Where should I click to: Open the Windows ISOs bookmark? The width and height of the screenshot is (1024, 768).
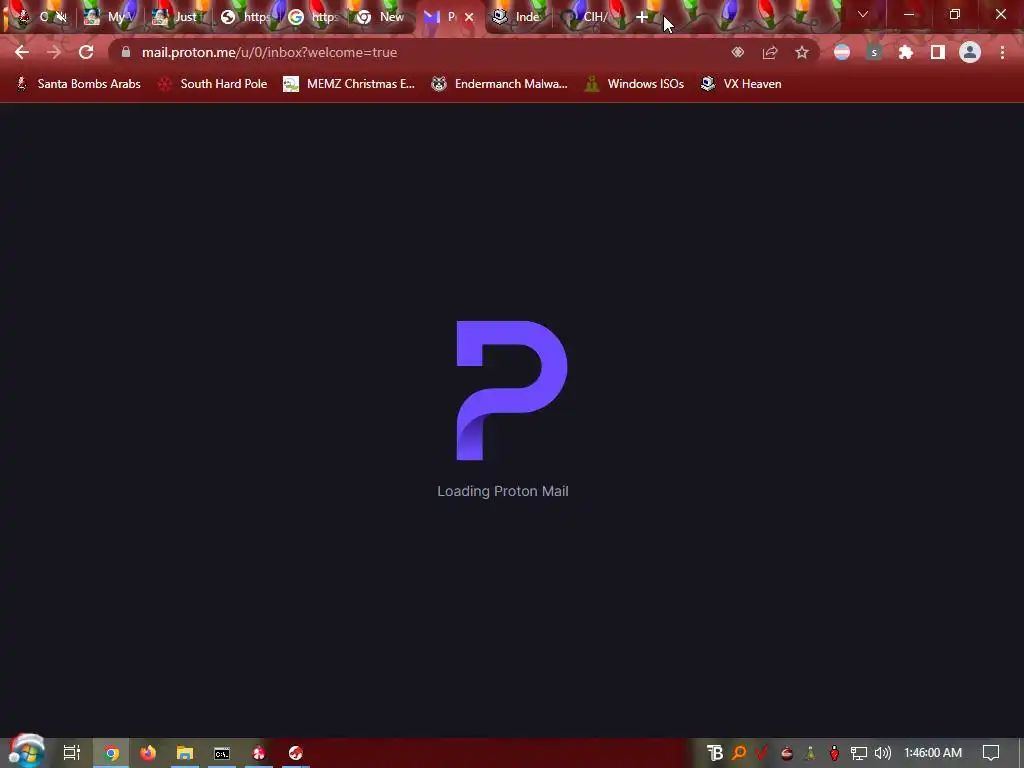(x=634, y=84)
